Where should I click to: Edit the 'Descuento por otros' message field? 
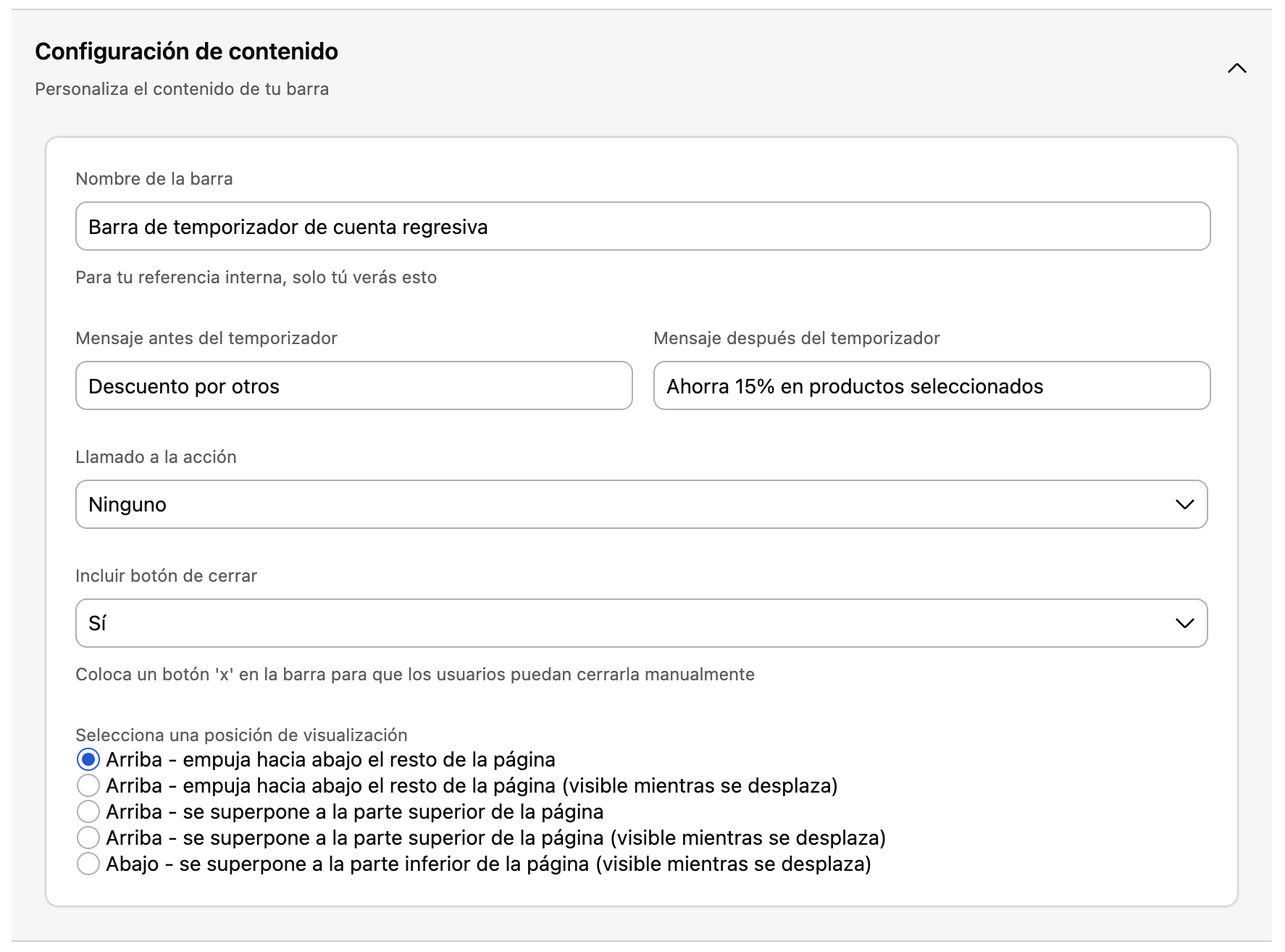[353, 386]
